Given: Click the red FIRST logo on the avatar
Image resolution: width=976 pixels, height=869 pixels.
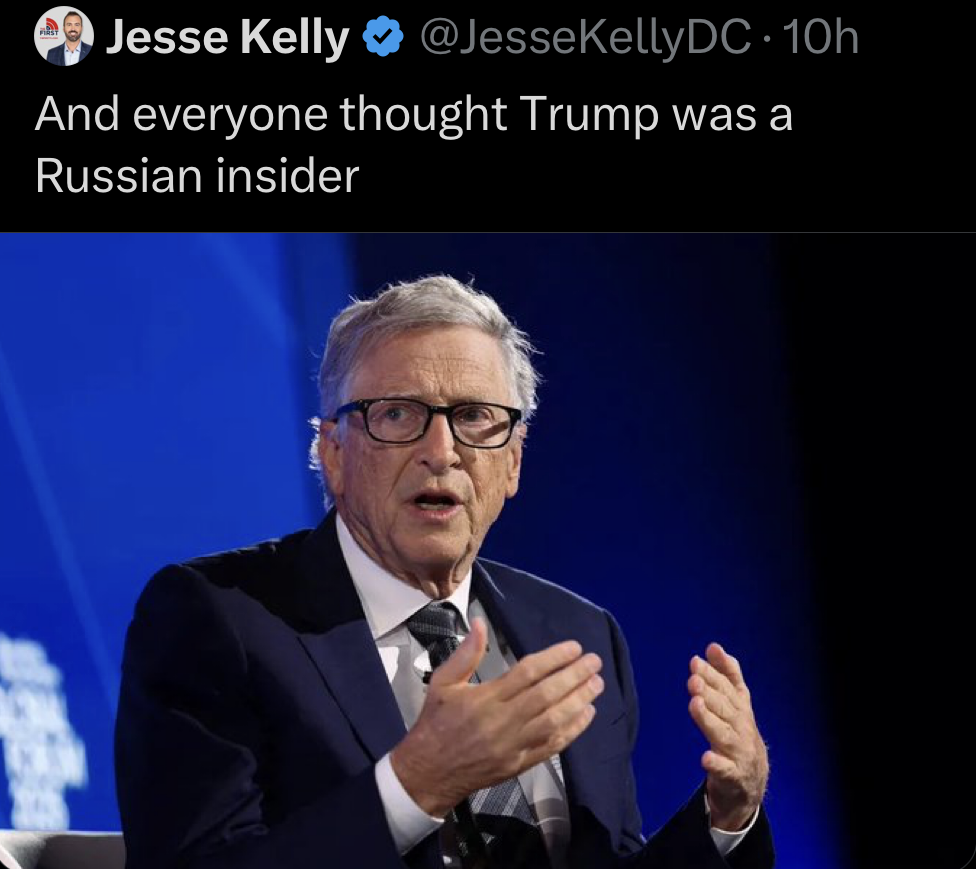Looking at the screenshot, I should [x=46, y=30].
